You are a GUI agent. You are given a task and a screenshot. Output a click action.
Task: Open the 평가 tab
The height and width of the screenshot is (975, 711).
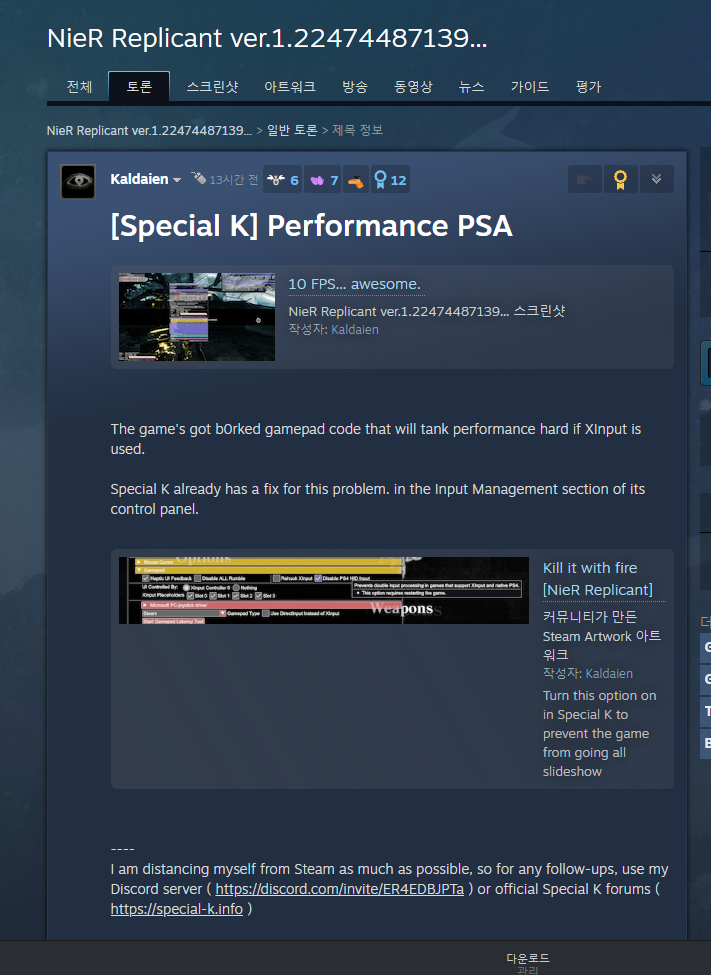[x=588, y=86]
